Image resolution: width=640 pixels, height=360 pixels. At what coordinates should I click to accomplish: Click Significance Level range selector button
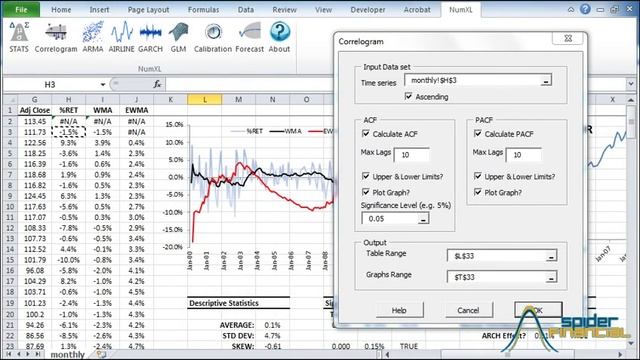point(423,219)
